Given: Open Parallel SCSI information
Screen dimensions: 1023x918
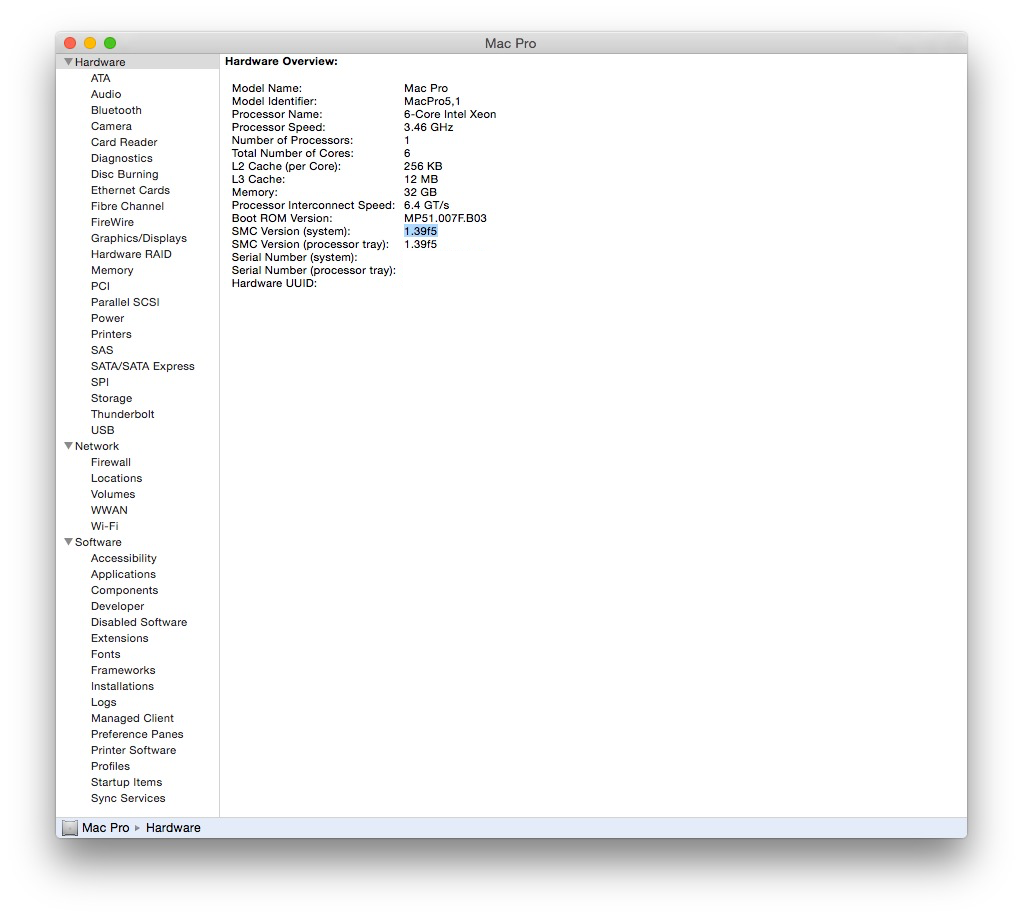Looking at the screenshot, I should pos(125,302).
